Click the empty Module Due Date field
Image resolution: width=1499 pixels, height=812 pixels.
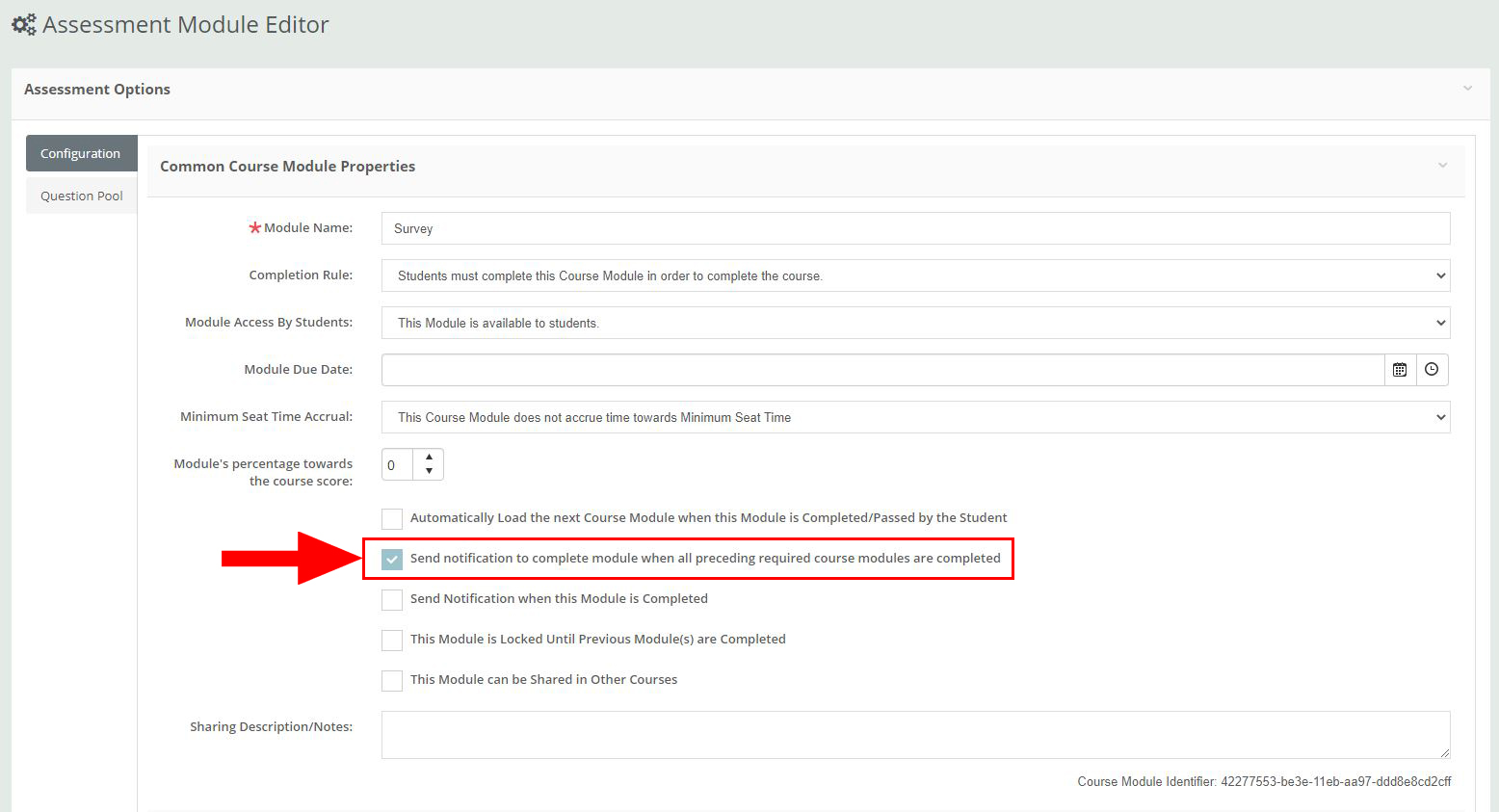coord(867,369)
